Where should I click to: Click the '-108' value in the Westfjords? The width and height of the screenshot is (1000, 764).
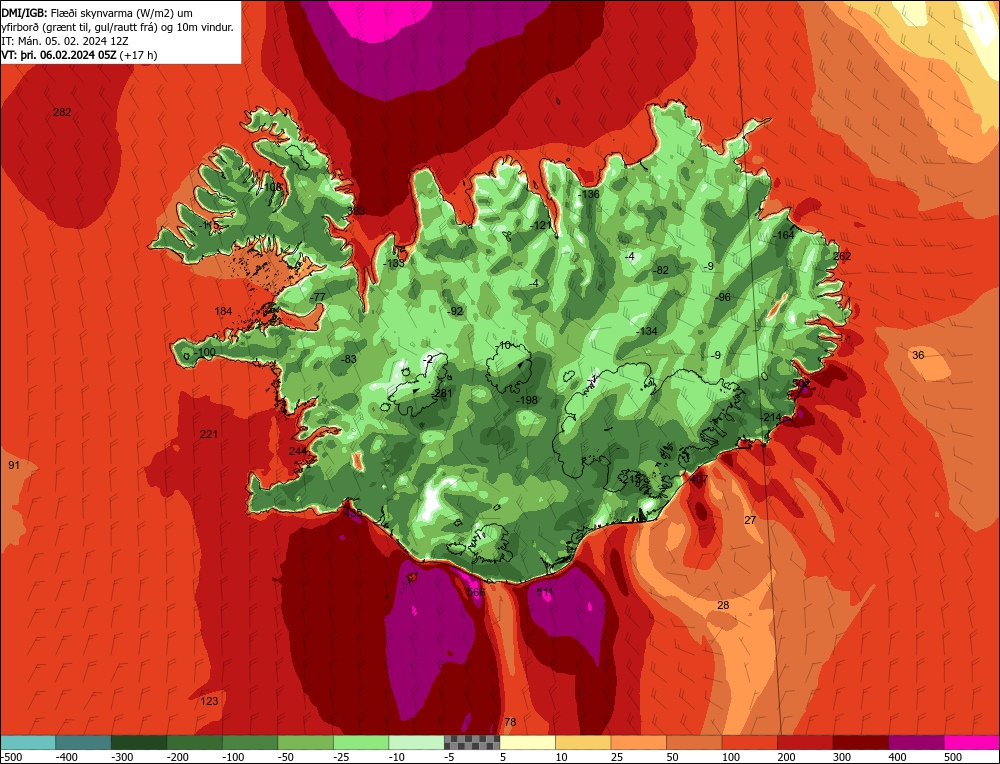pos(271,187)
